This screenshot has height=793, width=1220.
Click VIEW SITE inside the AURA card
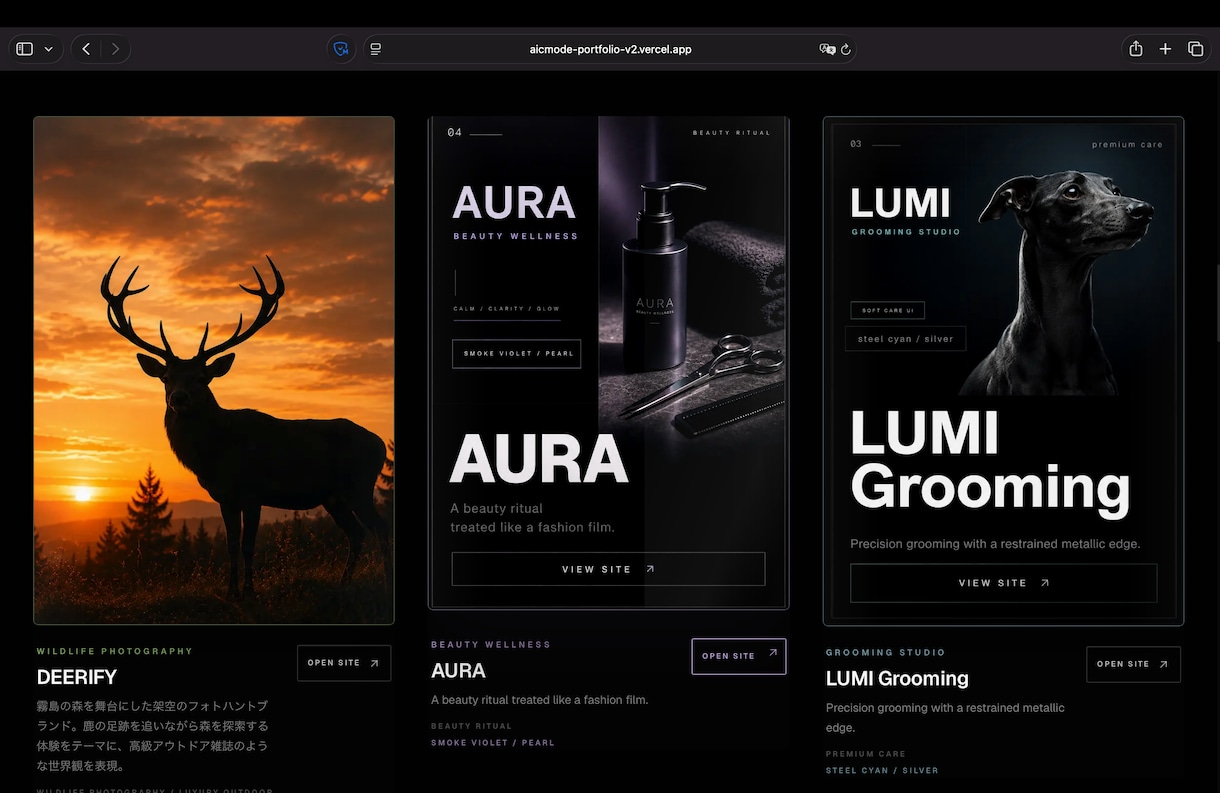click(x=608, y=569)
